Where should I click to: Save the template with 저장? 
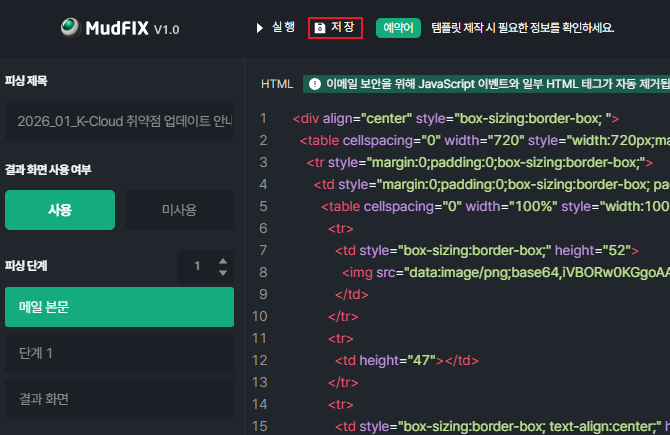coord(335,28)
